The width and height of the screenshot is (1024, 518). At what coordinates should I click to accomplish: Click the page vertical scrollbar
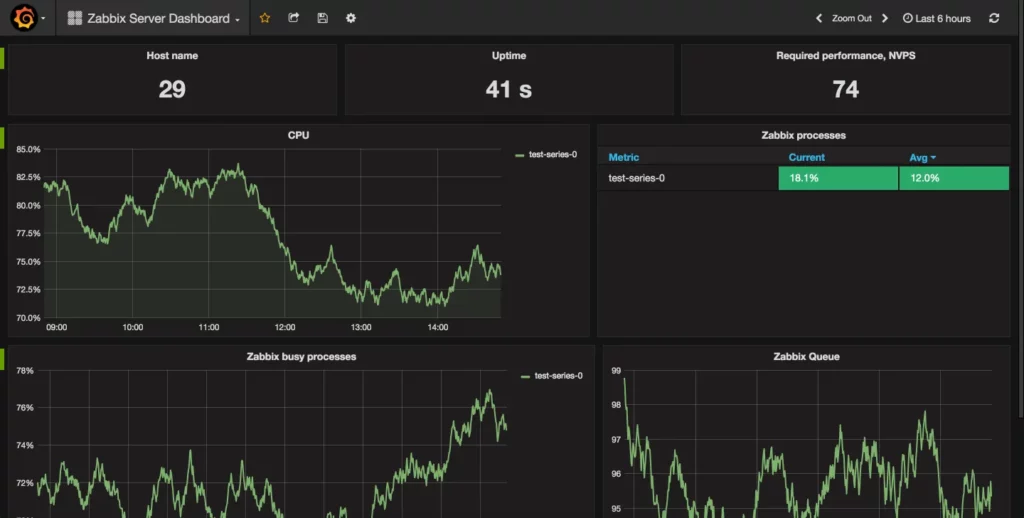tap(1021, 227)
